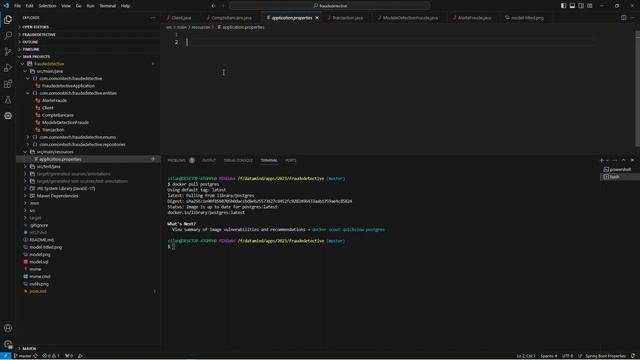The image size is (640, 360).
Task: Switch to the Problems panel tab
Action: pyautogui.click(x=177, y=160)
